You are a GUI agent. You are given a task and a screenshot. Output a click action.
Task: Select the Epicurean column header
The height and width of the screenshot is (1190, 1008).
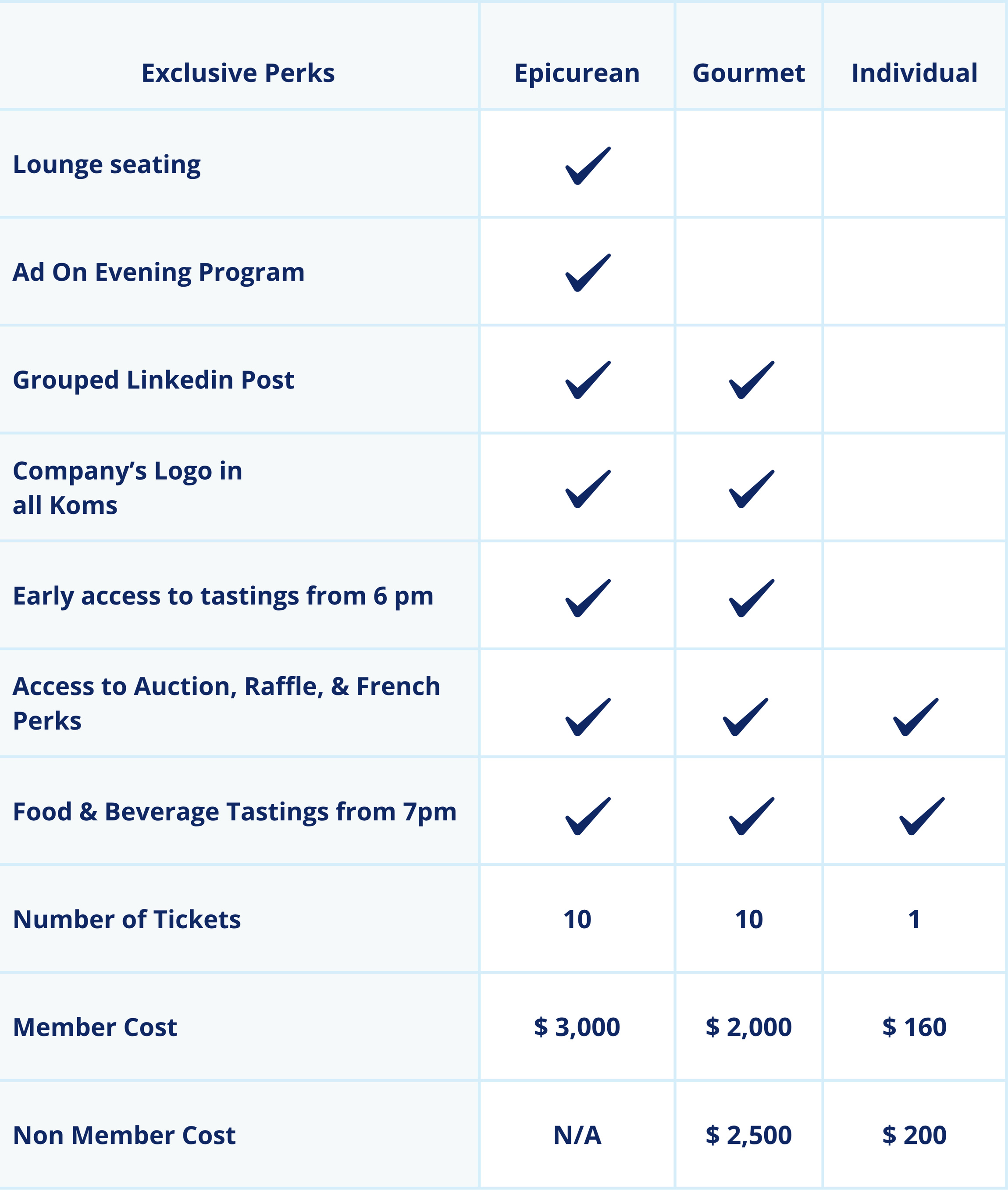click(577, 74)
